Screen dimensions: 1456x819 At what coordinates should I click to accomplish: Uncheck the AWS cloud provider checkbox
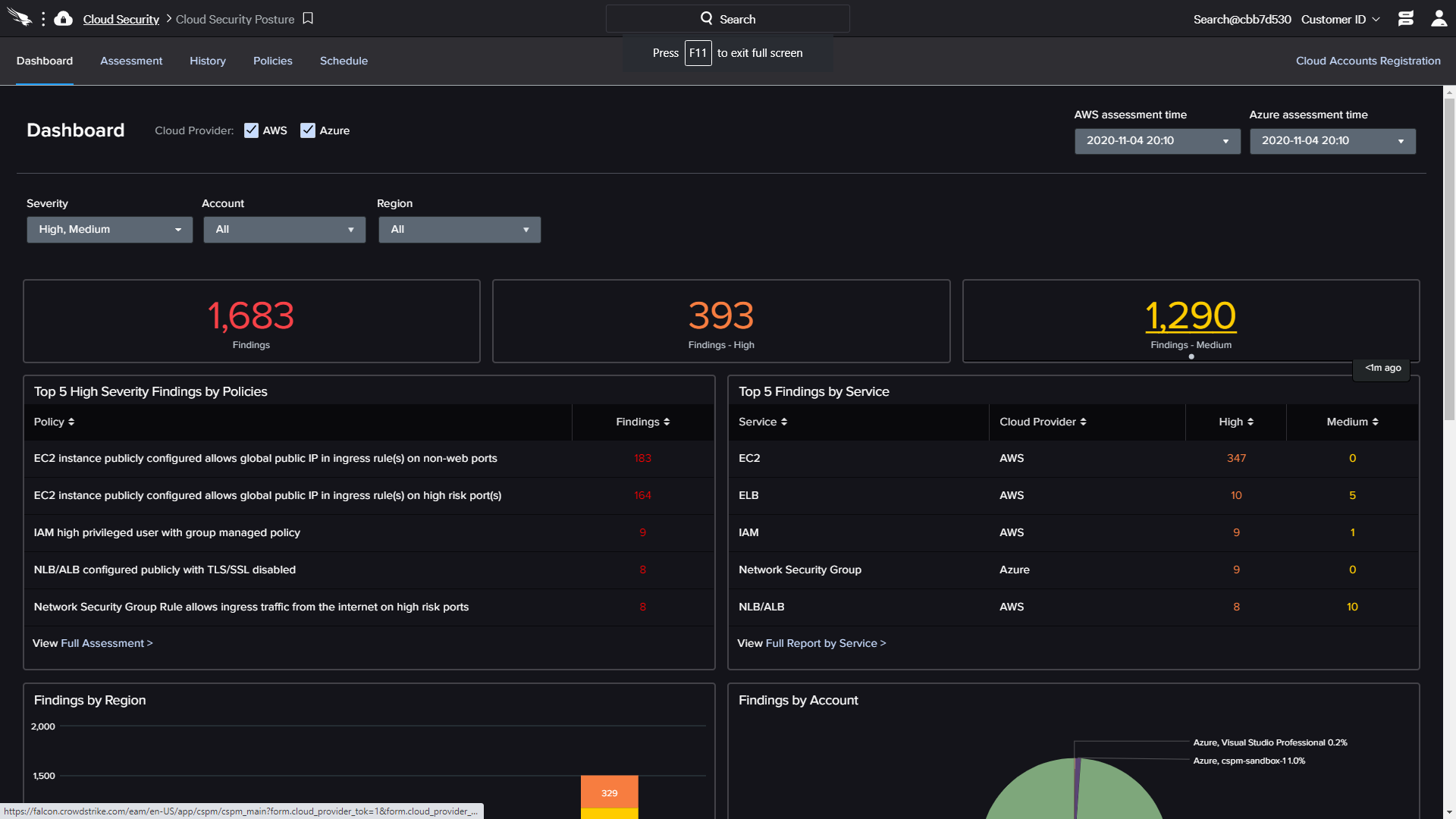251,130
